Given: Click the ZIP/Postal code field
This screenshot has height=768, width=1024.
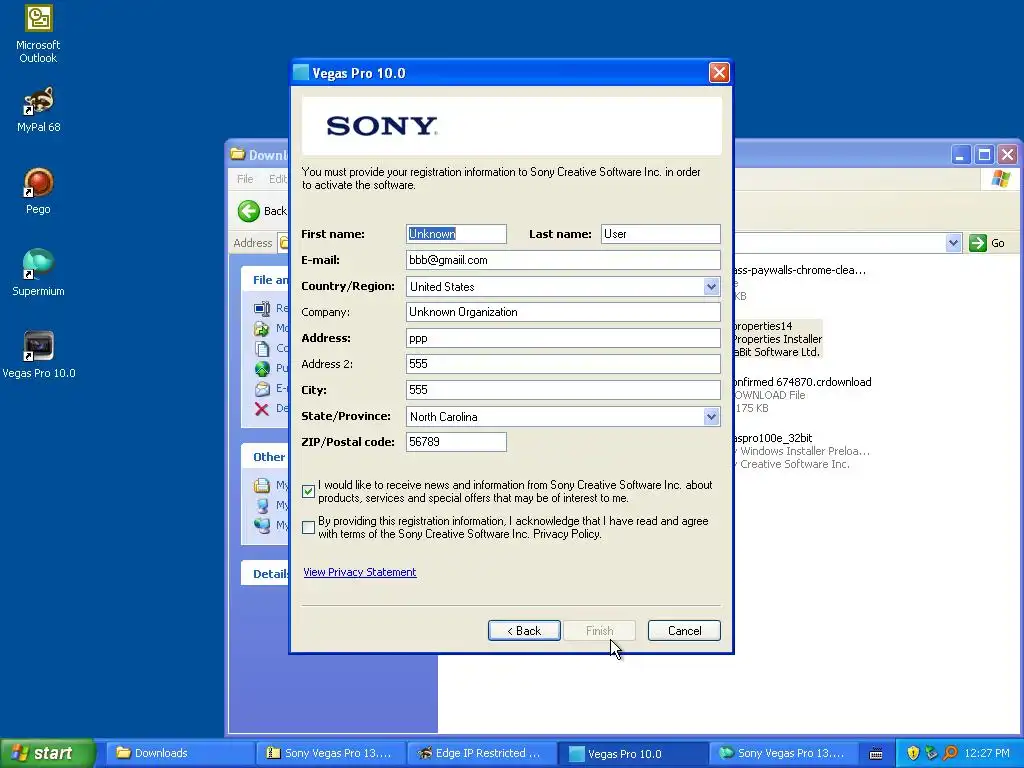Looking at the screenshot, I should tap(456, 442).
